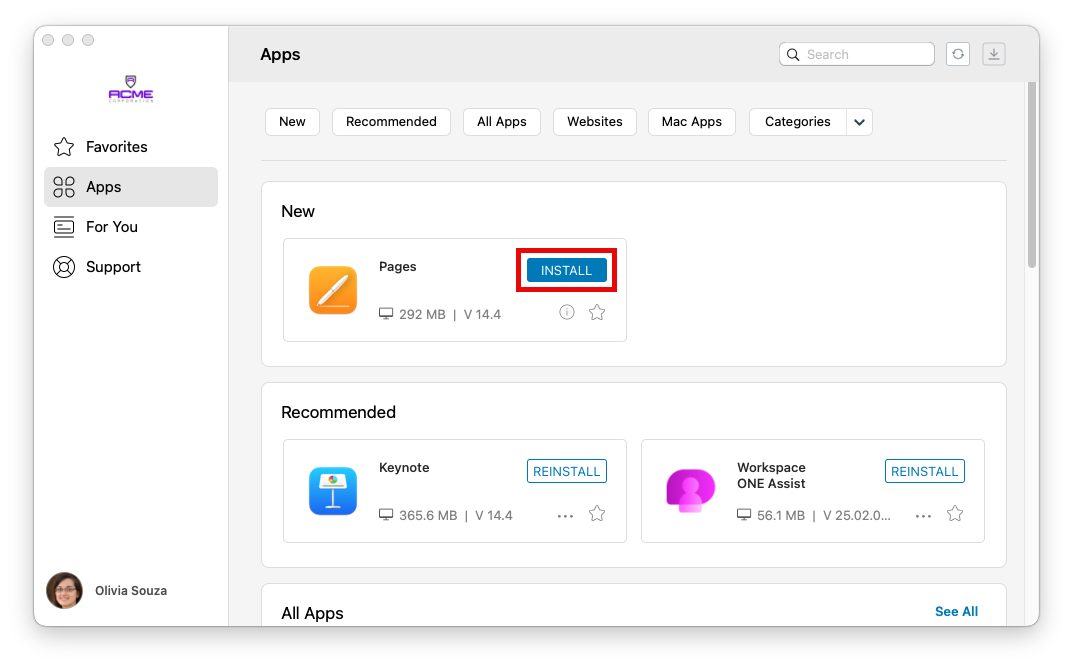Screen dimensions: 1073x668
Task: Click the downloads icon in the toolbar
Action: [993, 54]
